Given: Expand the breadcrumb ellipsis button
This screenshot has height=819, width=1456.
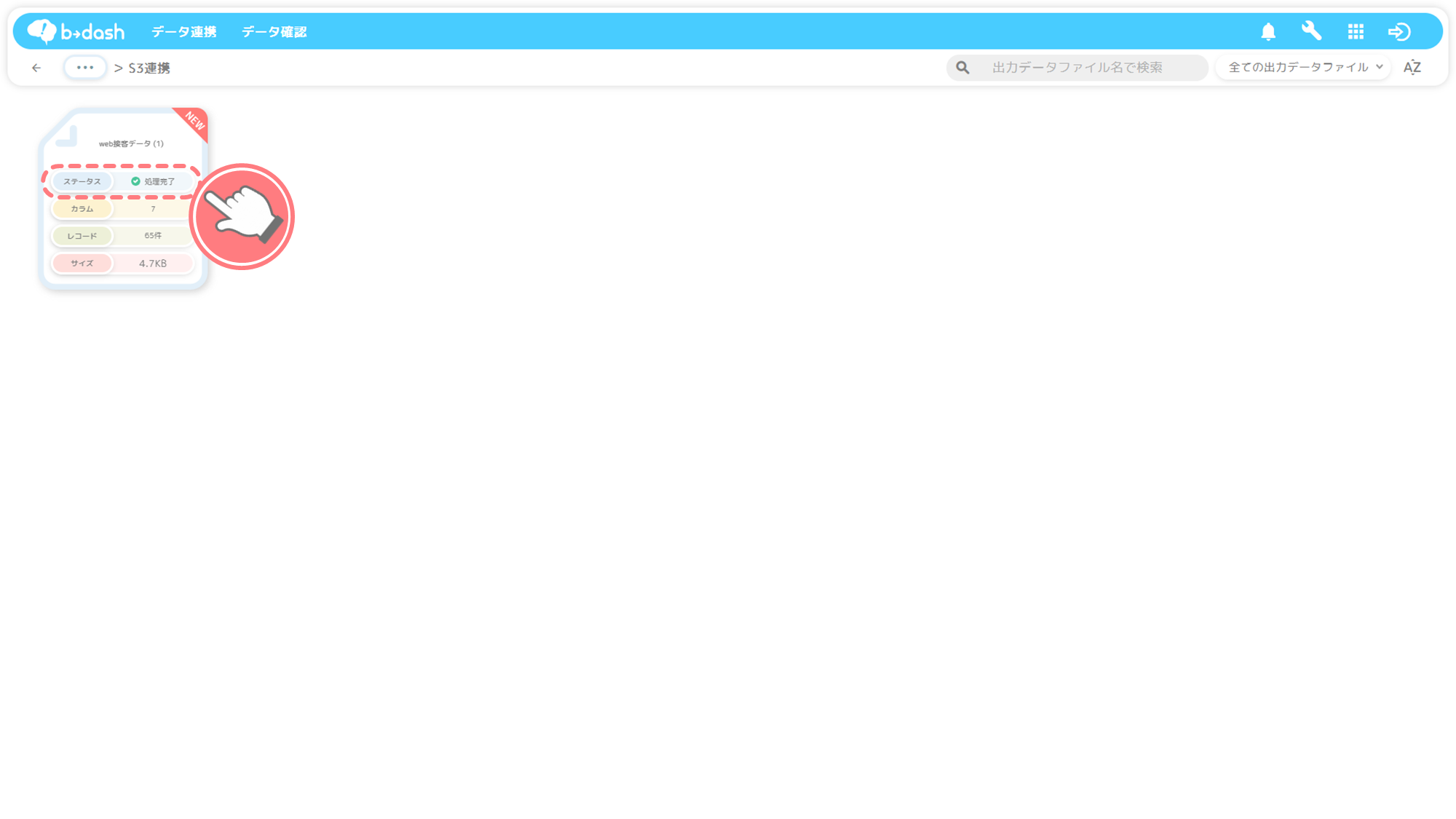Looking at the screenshot, I should [85, 68].
